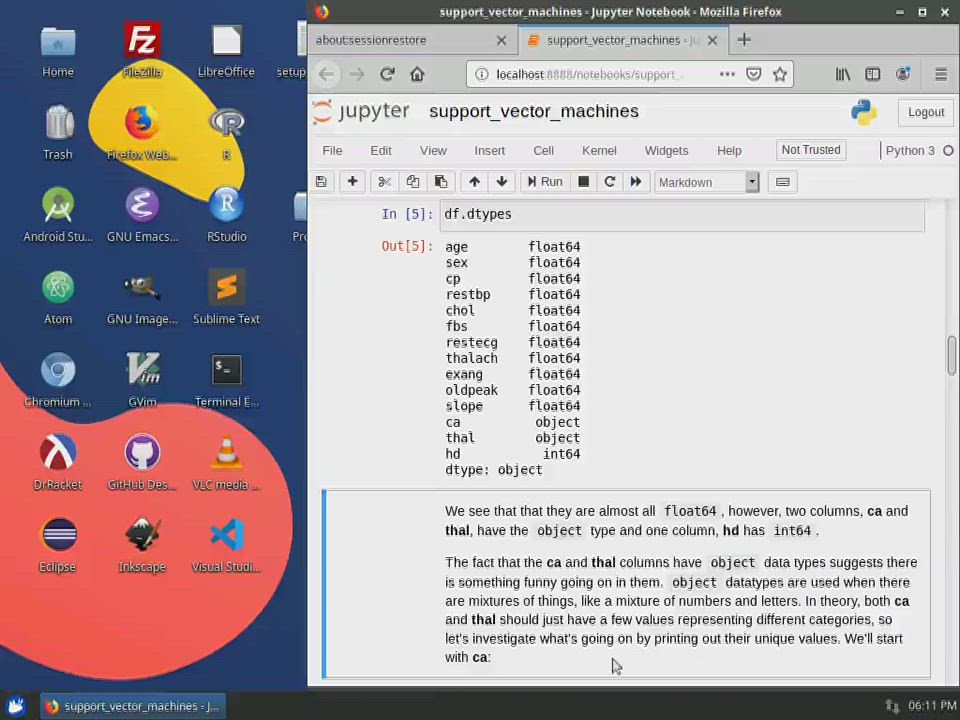The height and width of the screenshot is (720, 960).
Task: Restart the kernel with the circular arrow
Action: [x=610, y=182]
